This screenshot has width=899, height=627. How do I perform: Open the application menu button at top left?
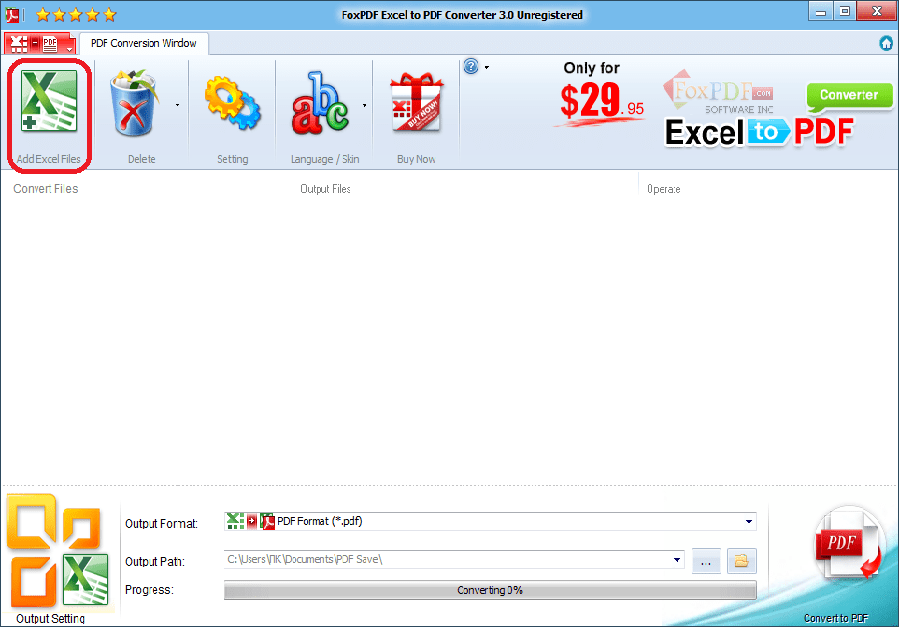(x=40, y=44)
